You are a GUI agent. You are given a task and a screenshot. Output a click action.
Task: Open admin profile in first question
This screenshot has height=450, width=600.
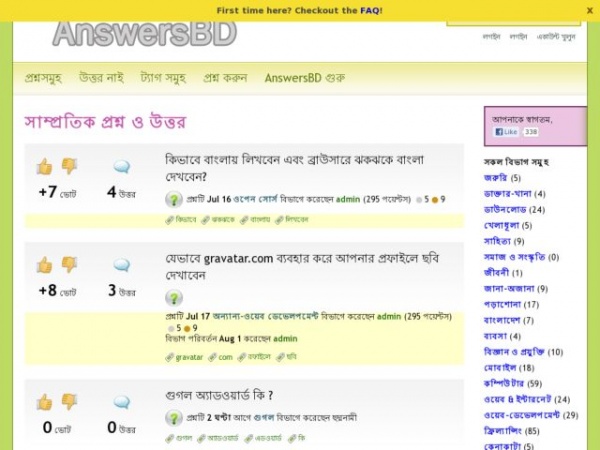pos(348,199)
